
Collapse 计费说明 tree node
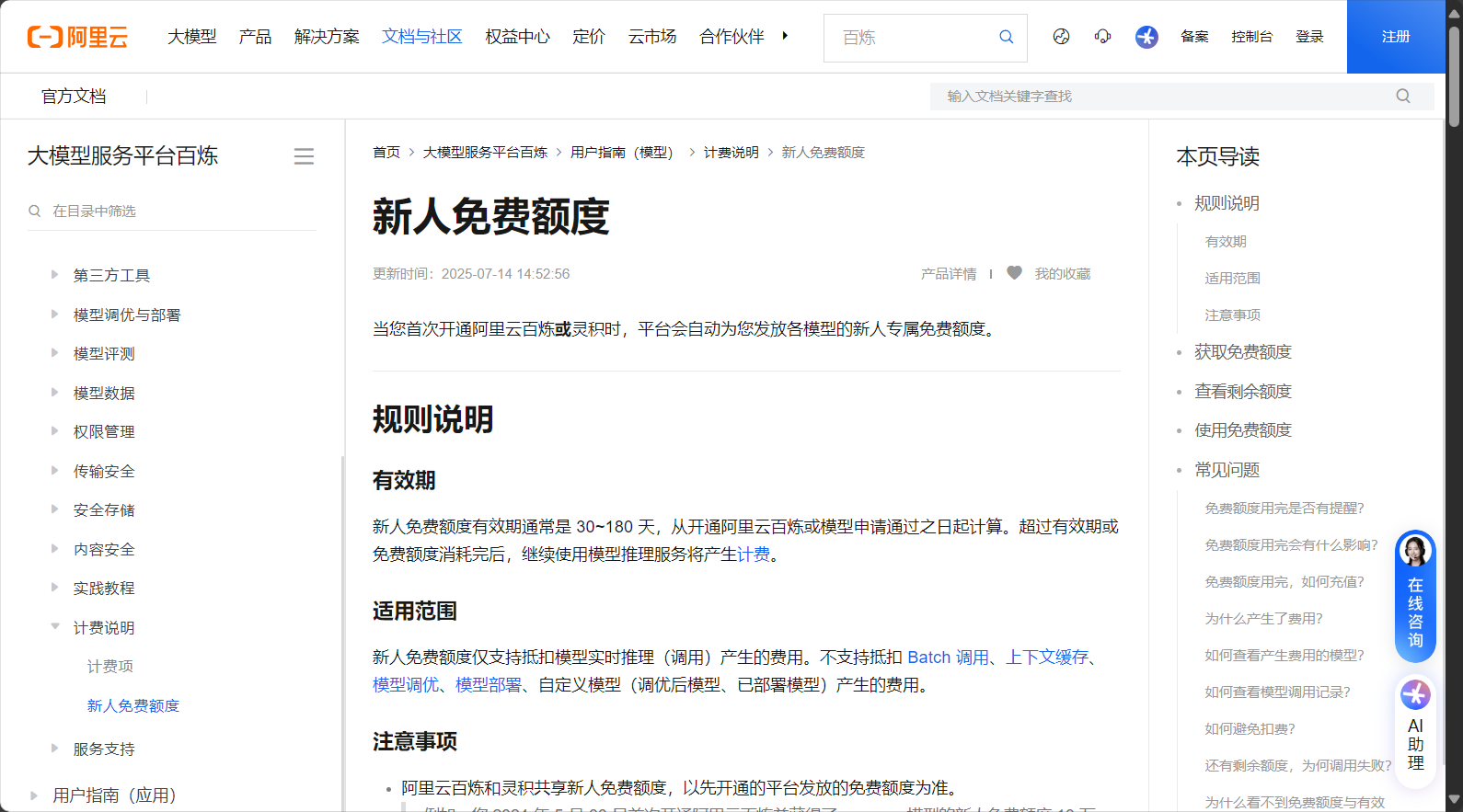coord(54,627)
